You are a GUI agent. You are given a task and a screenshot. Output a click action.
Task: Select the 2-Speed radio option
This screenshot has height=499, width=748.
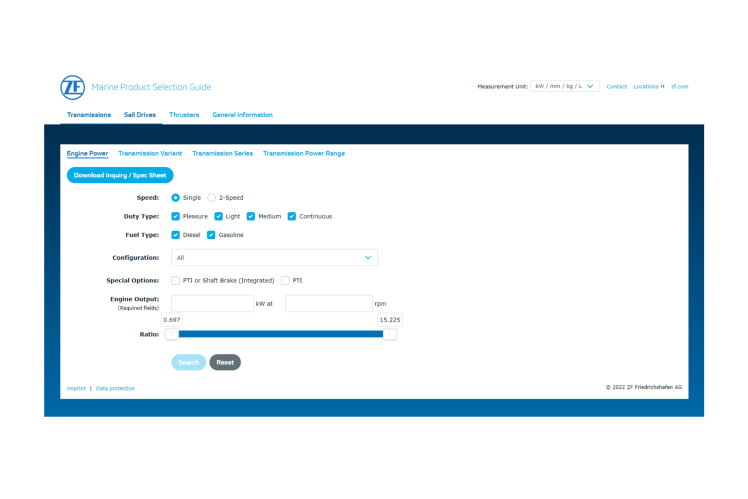(212, 198)
